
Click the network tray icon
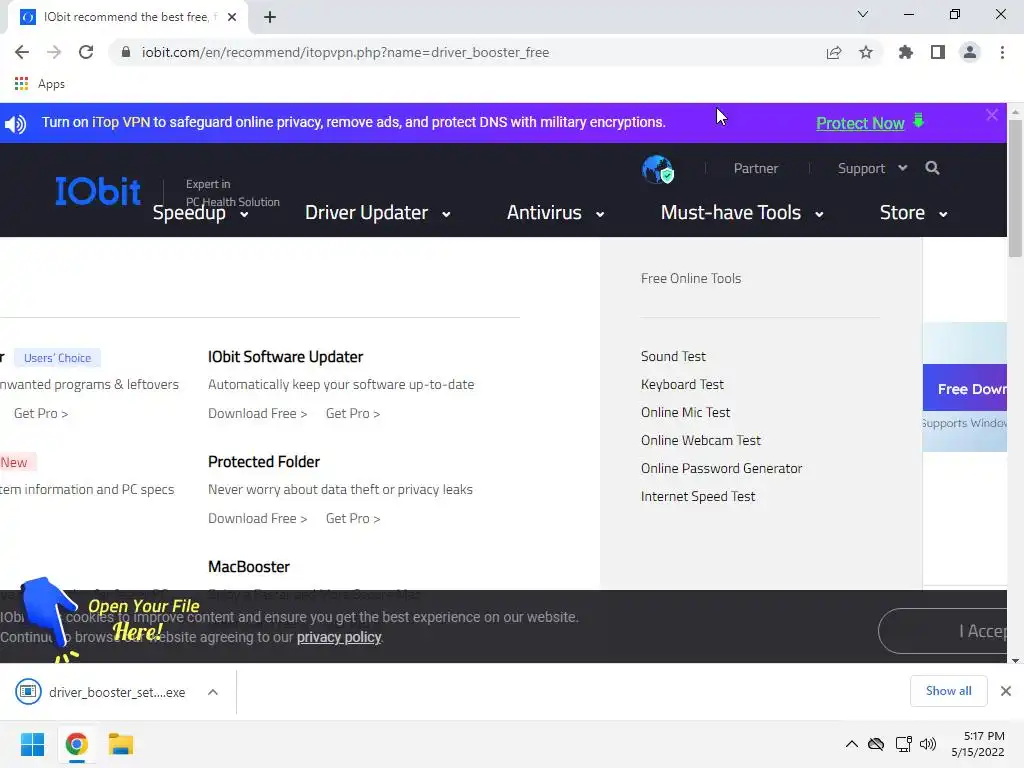pos(904,744)
